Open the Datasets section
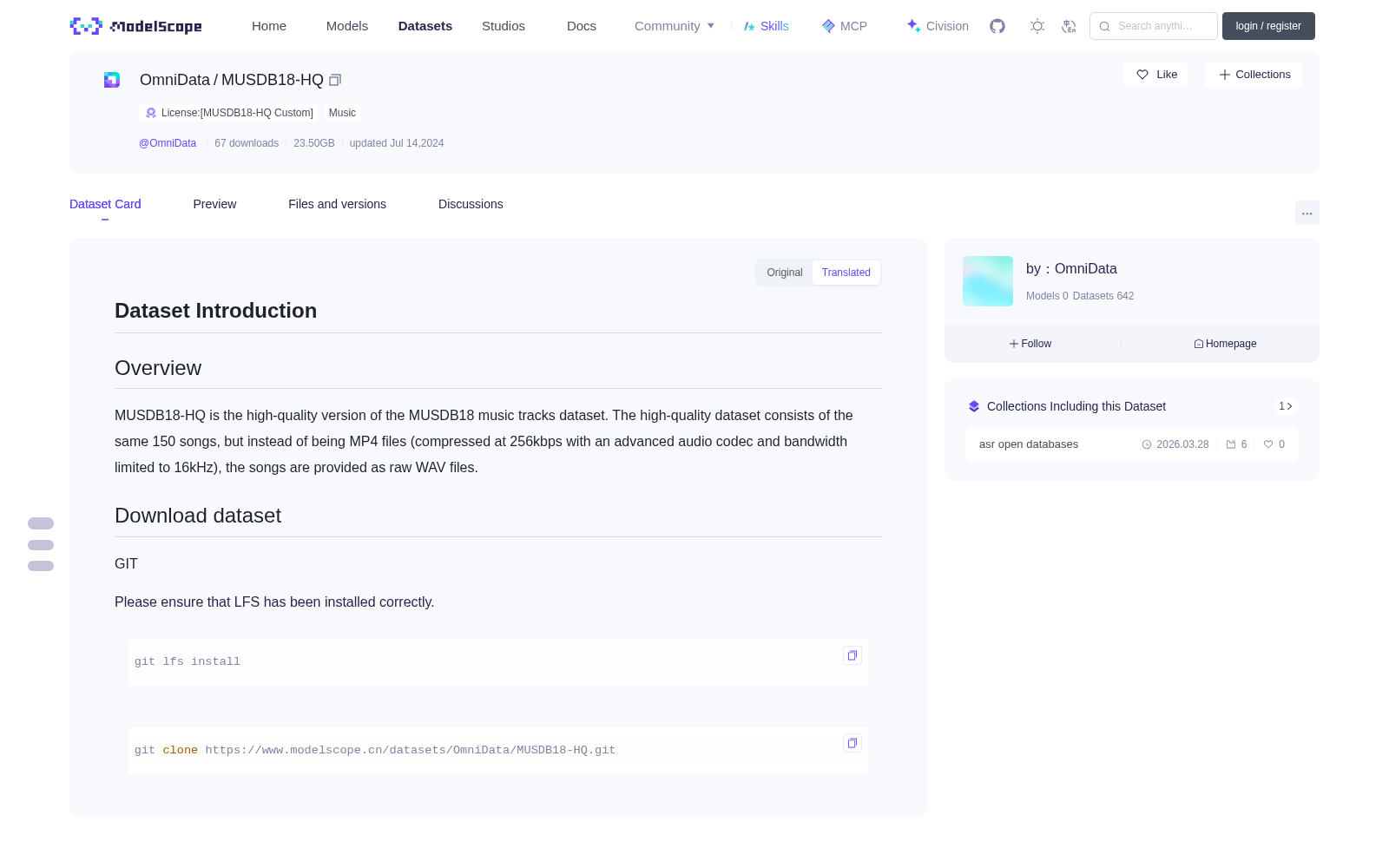1389x868 pixels. click(x=425, y=26)
